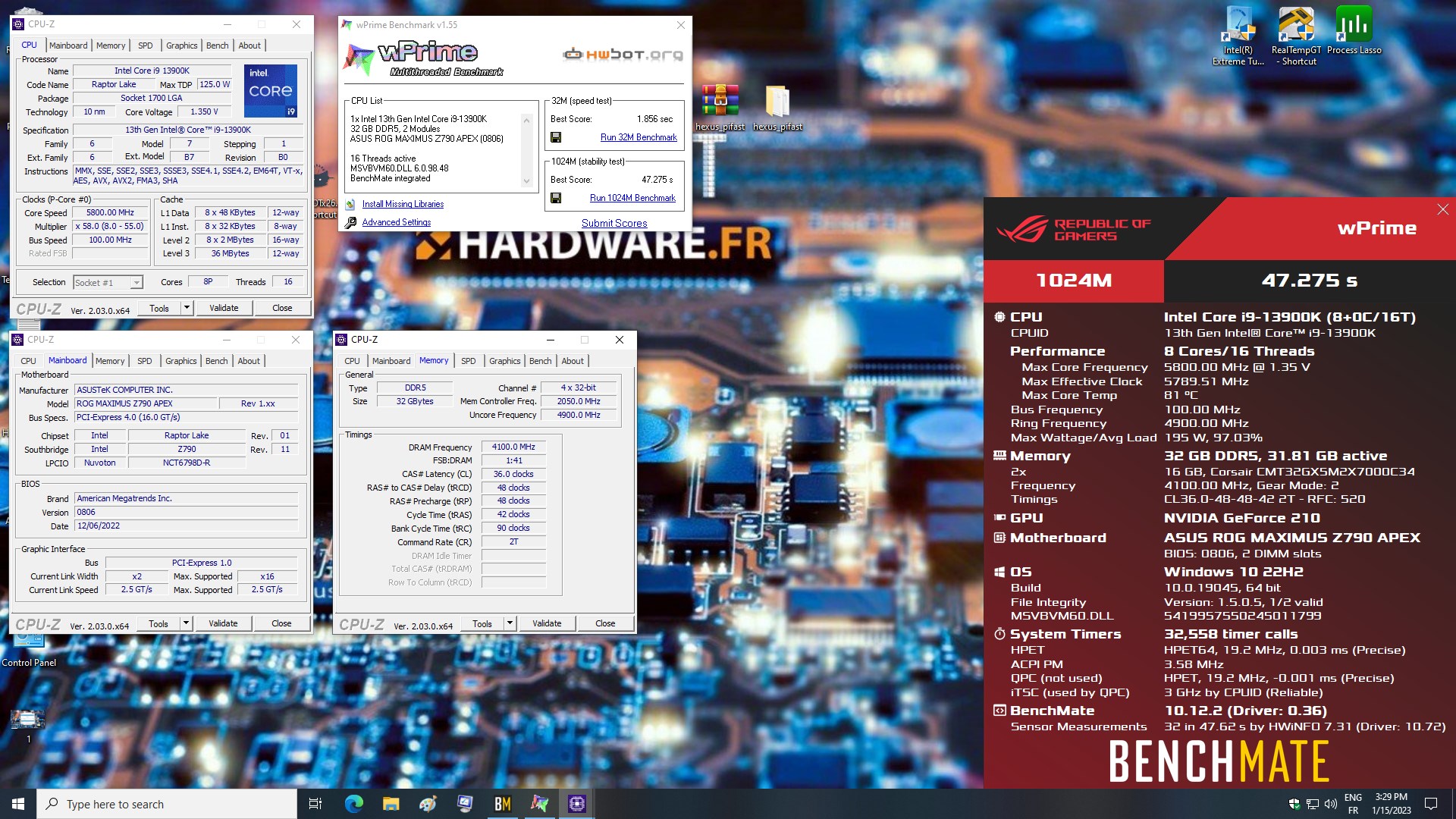
Task: Expand Tools arrow in the CPU tab window
Action: (x=187, y=308)
